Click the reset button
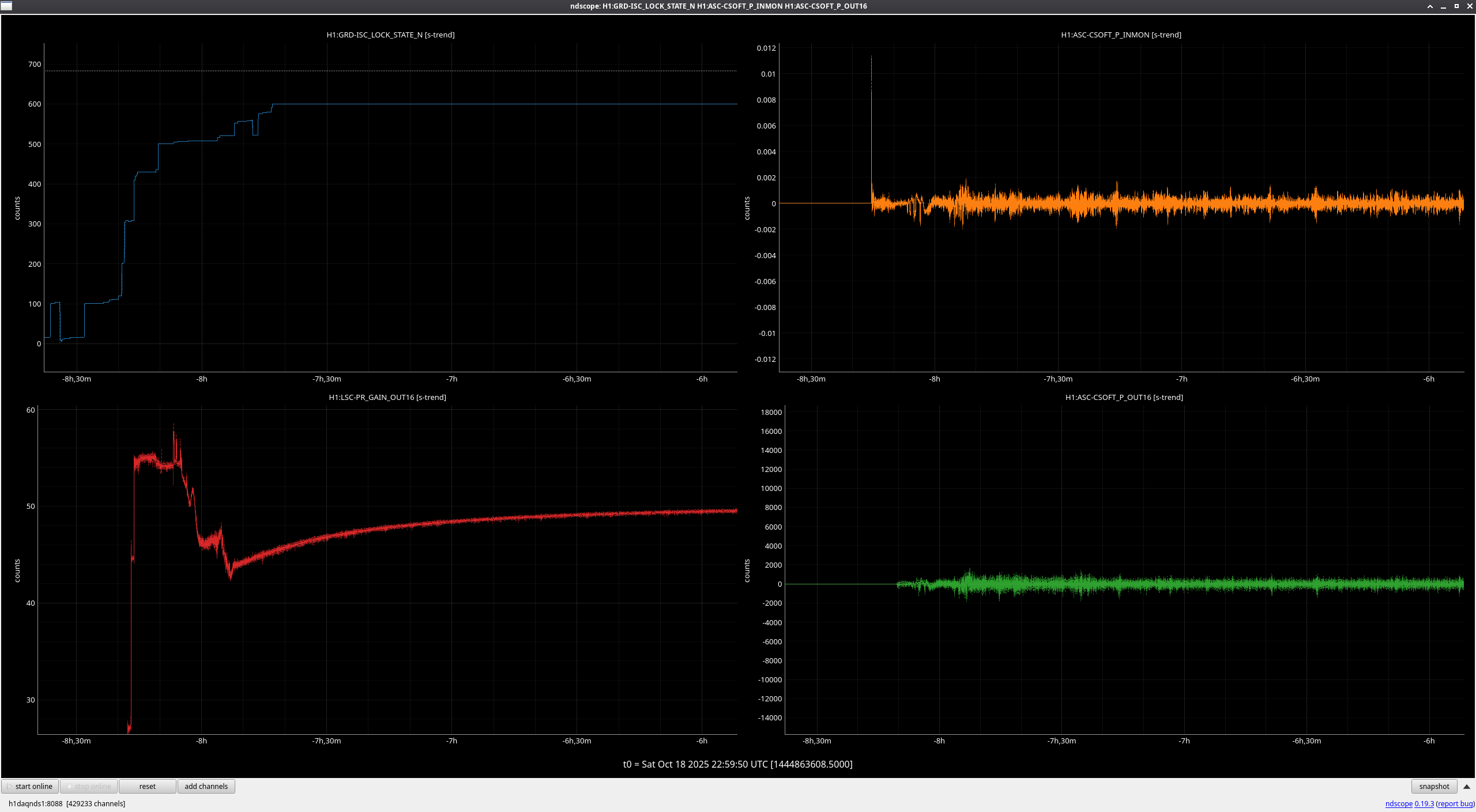Image resolution: width=1476 pixels, height=812 pixels. [x=147, y=786]
